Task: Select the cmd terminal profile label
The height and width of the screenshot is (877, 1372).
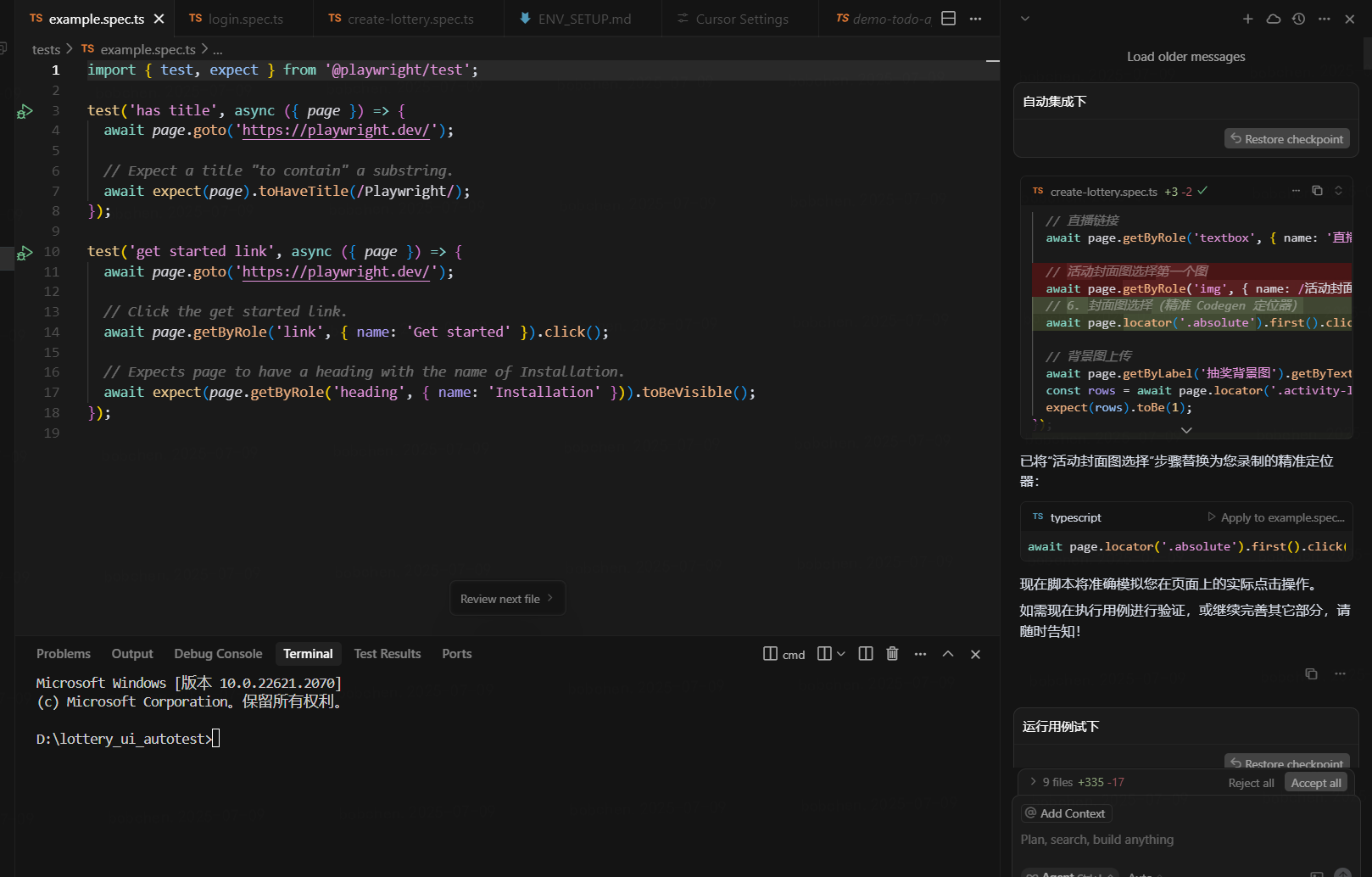Action: (x=784, y=654)
